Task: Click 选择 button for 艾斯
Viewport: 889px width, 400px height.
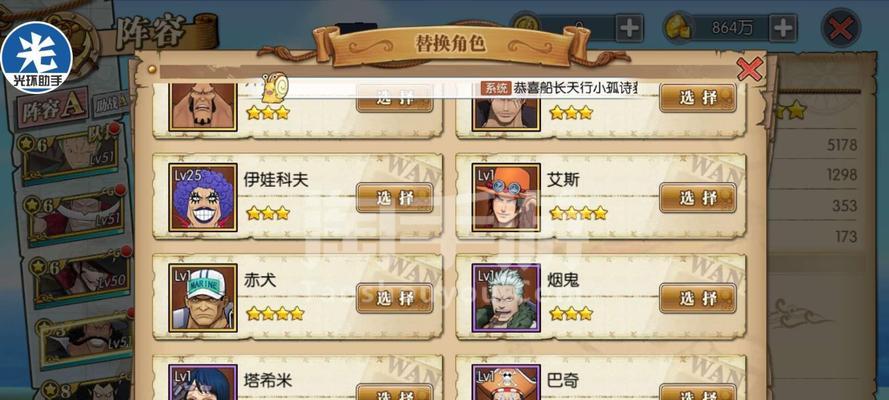Action: tap(698, 198)
